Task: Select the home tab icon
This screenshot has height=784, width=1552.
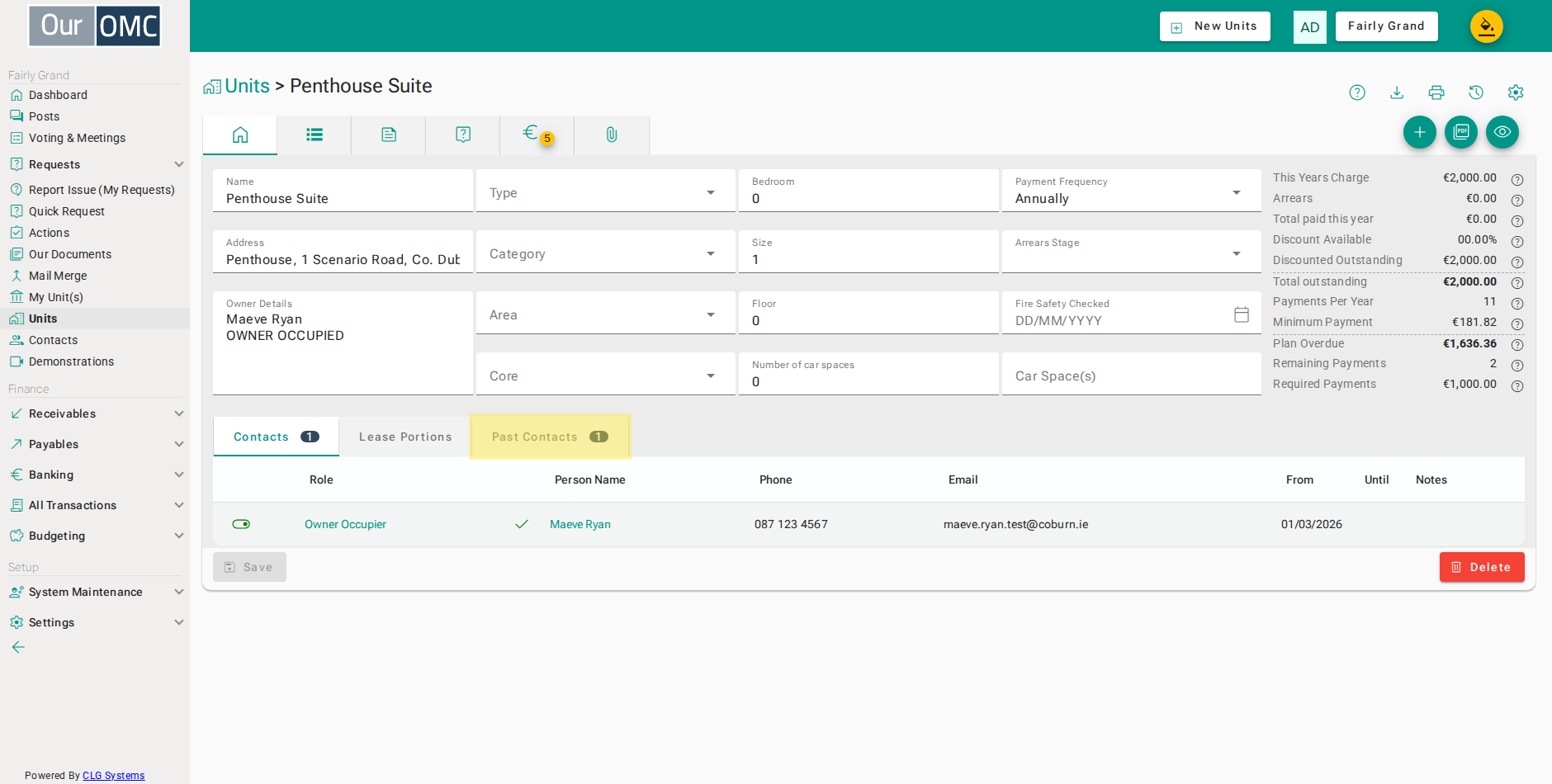Action: point(240,135)
